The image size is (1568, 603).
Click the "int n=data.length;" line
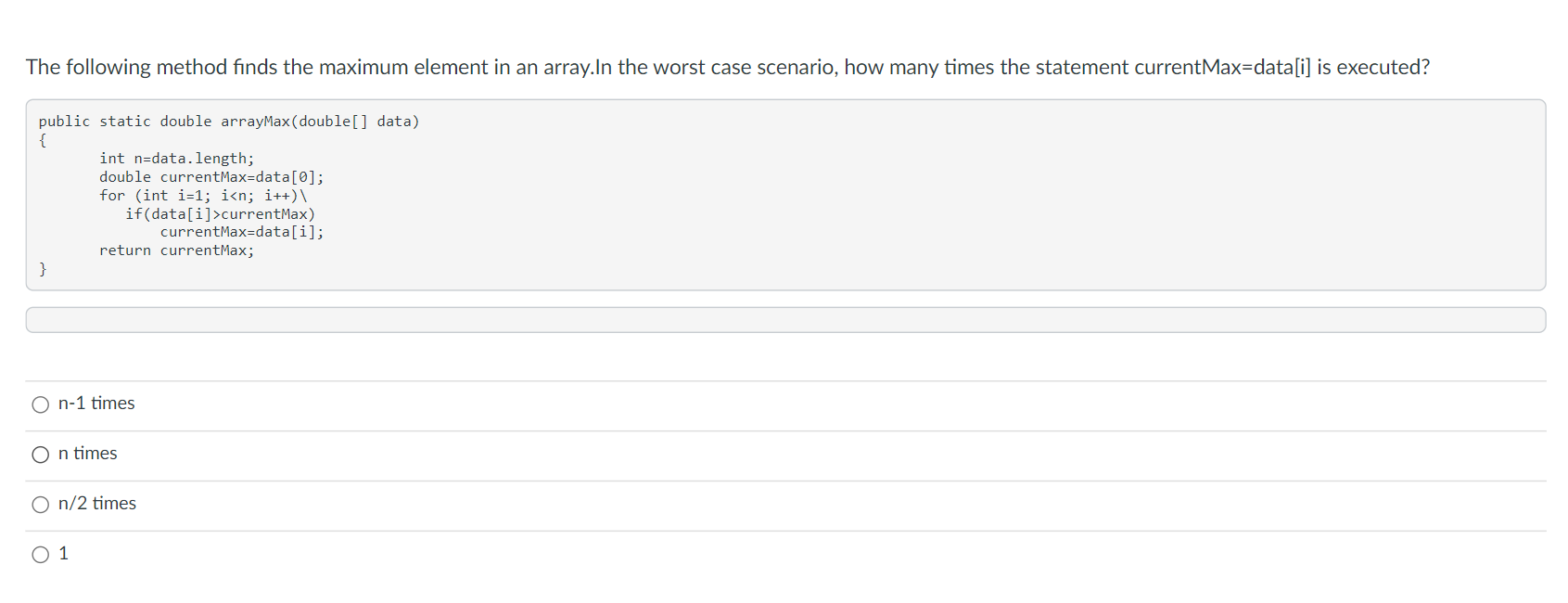tap(176, 158)
